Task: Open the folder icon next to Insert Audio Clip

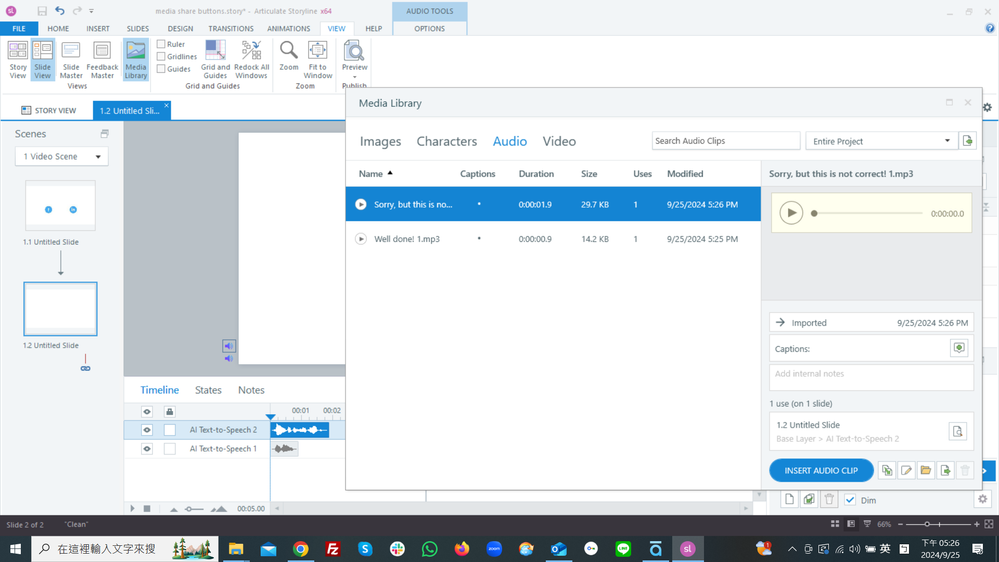Action: (x=926, y=470)
